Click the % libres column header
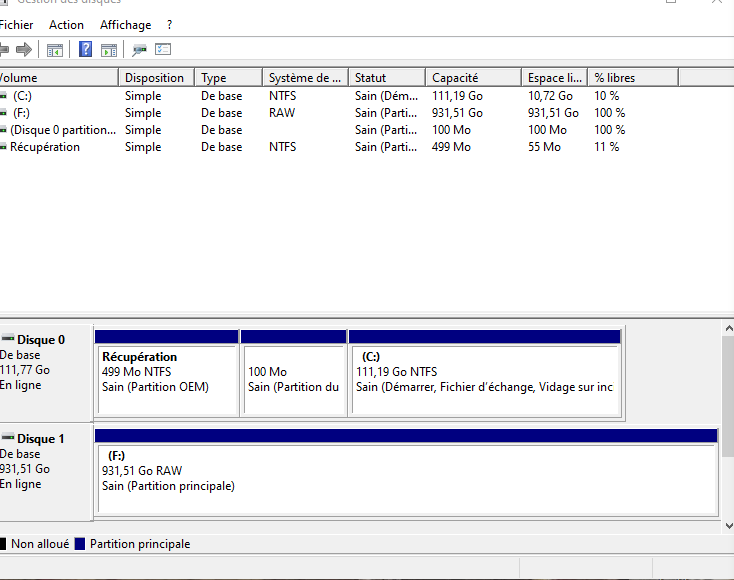 [614, 77]
